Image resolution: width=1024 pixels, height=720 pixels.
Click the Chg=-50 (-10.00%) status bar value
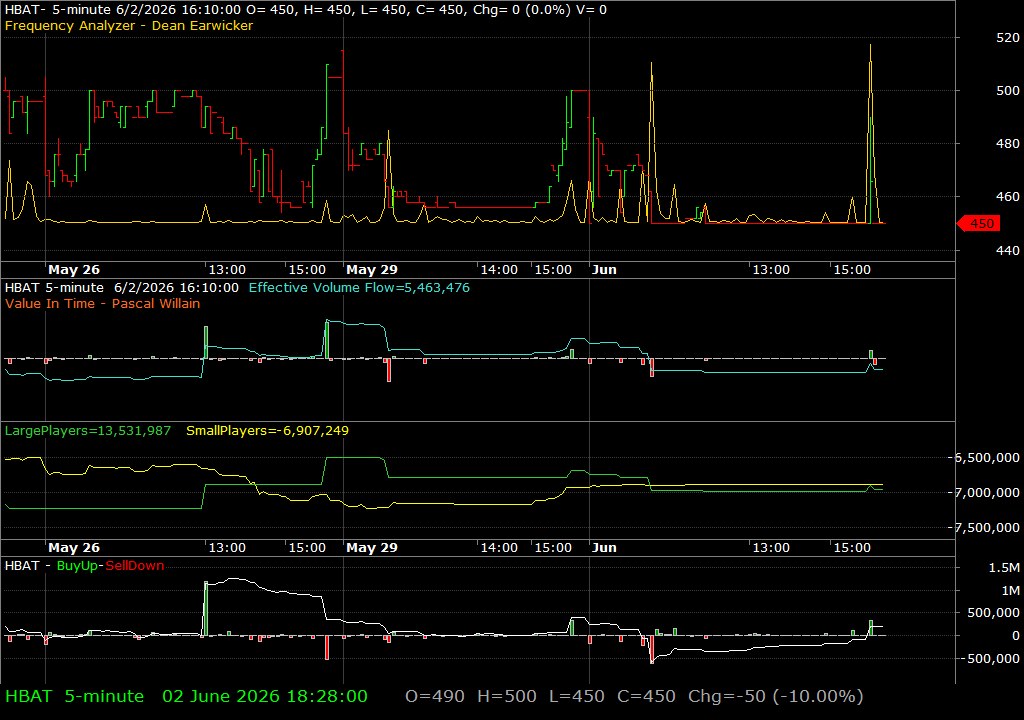click(x=775, y=696)
